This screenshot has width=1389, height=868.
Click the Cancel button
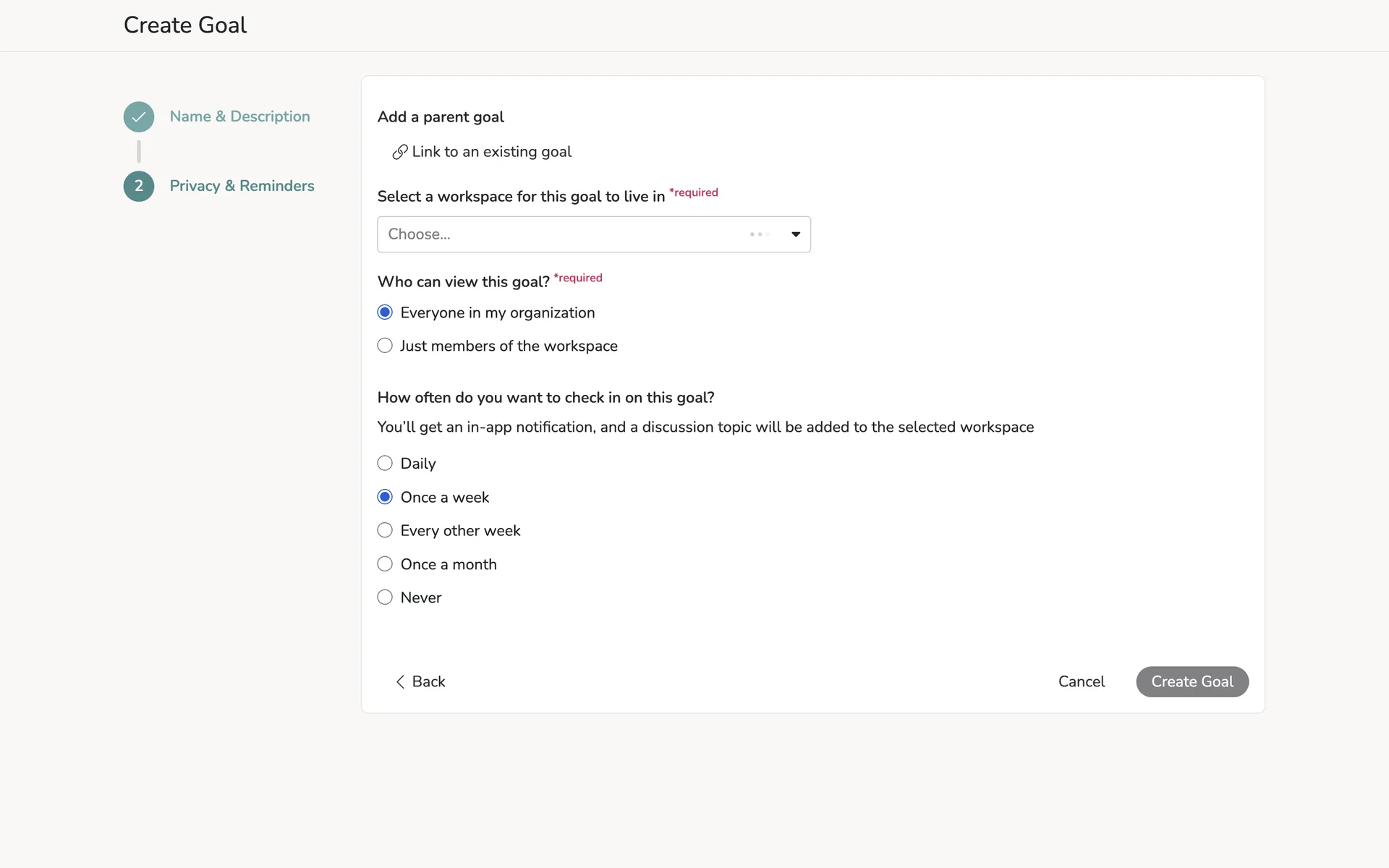pos(1081,681)
